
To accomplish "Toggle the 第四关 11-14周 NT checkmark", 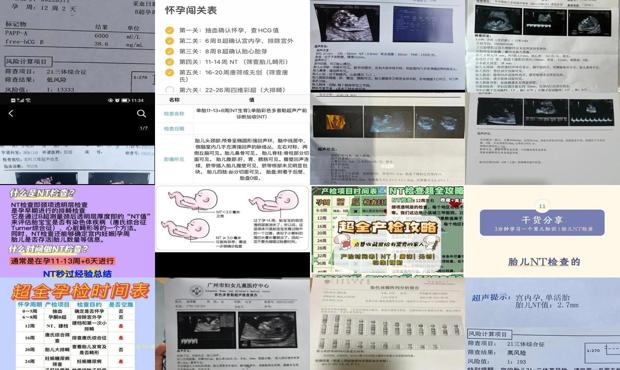I will [x=169, y=62].
